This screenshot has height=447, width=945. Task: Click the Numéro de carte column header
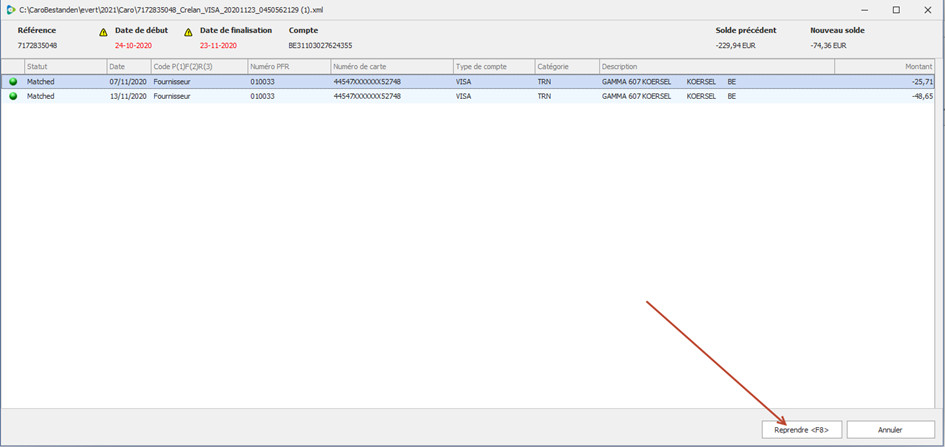coord(392,66)
